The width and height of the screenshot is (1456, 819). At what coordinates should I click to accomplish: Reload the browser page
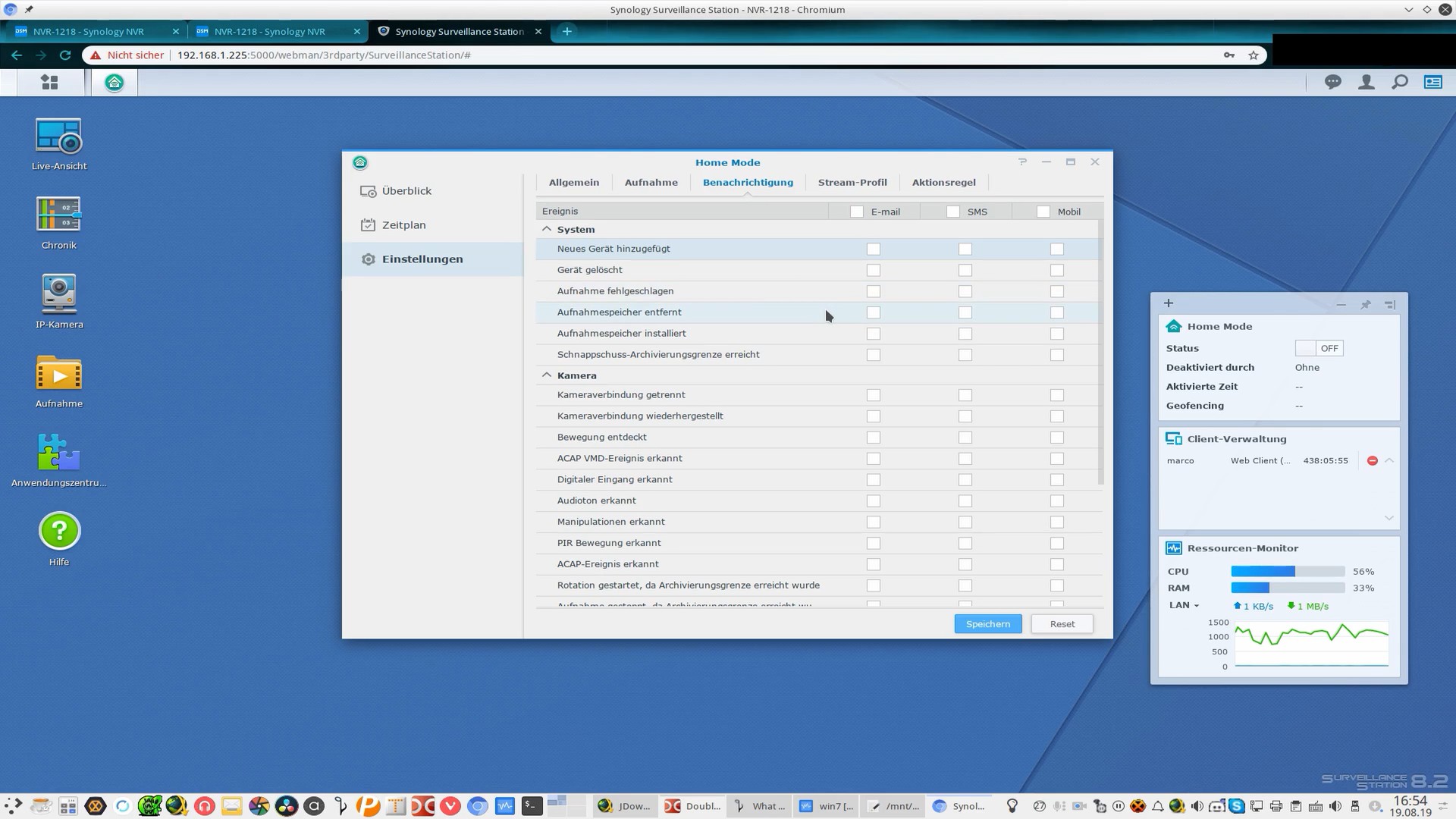(65, 55)
